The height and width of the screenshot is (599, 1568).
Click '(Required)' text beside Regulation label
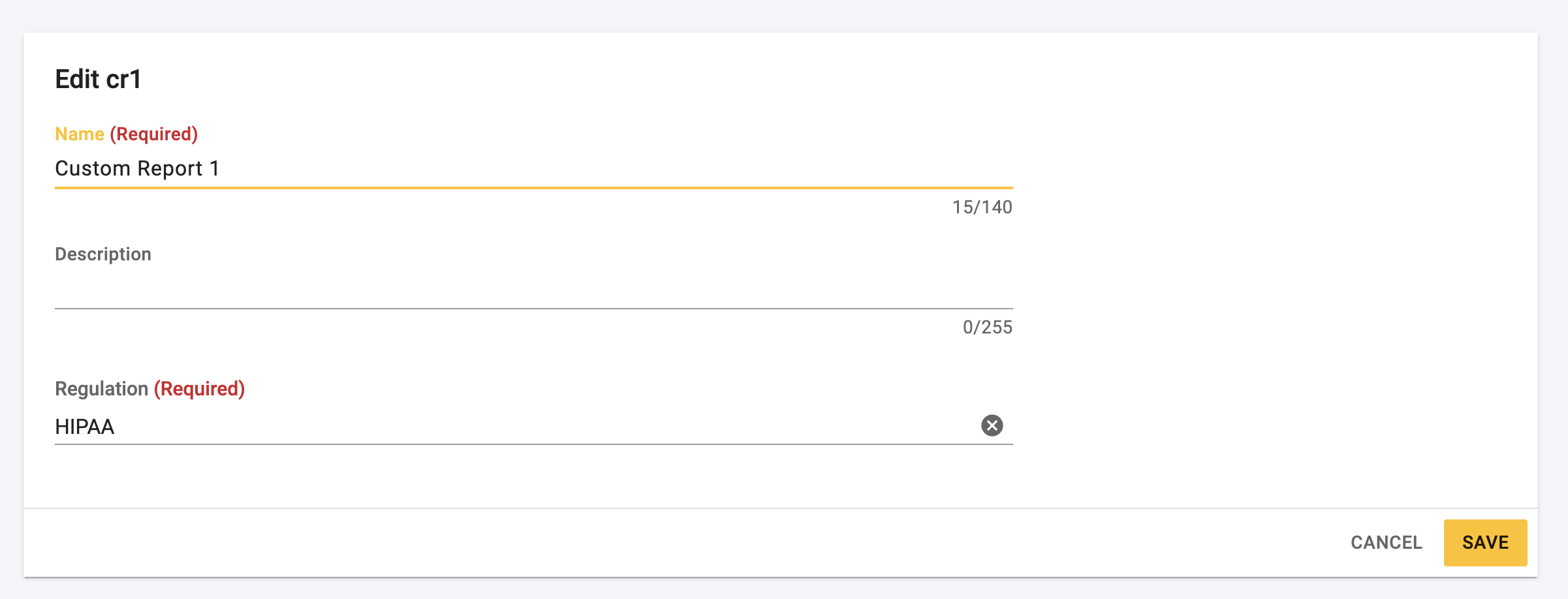click(x=200, y=388)
